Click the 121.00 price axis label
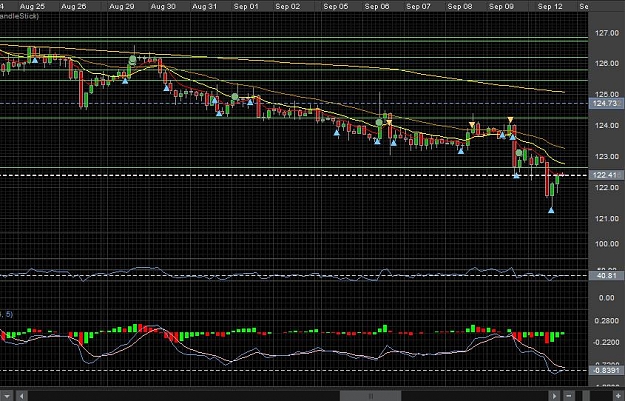625x401 pixels. [x=607, y=218]
